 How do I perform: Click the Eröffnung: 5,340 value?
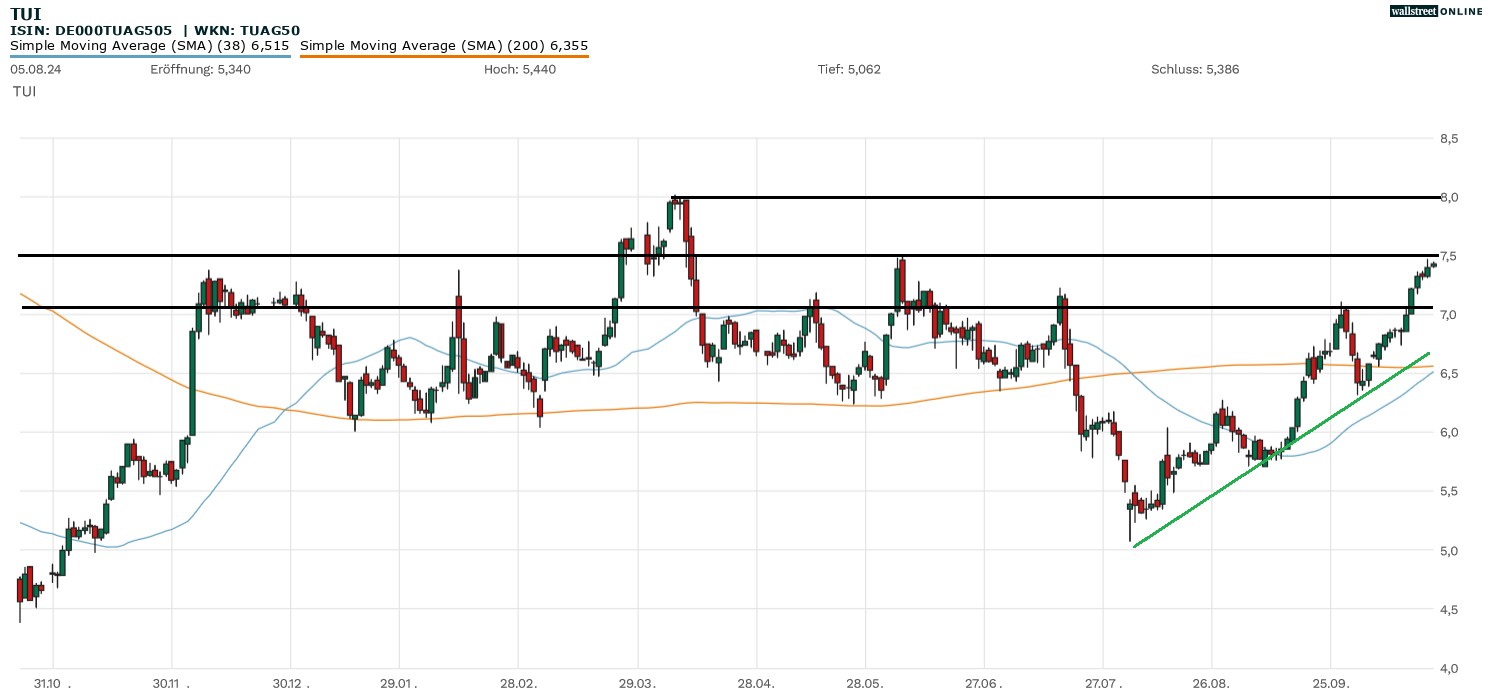(x=200, y=69)
